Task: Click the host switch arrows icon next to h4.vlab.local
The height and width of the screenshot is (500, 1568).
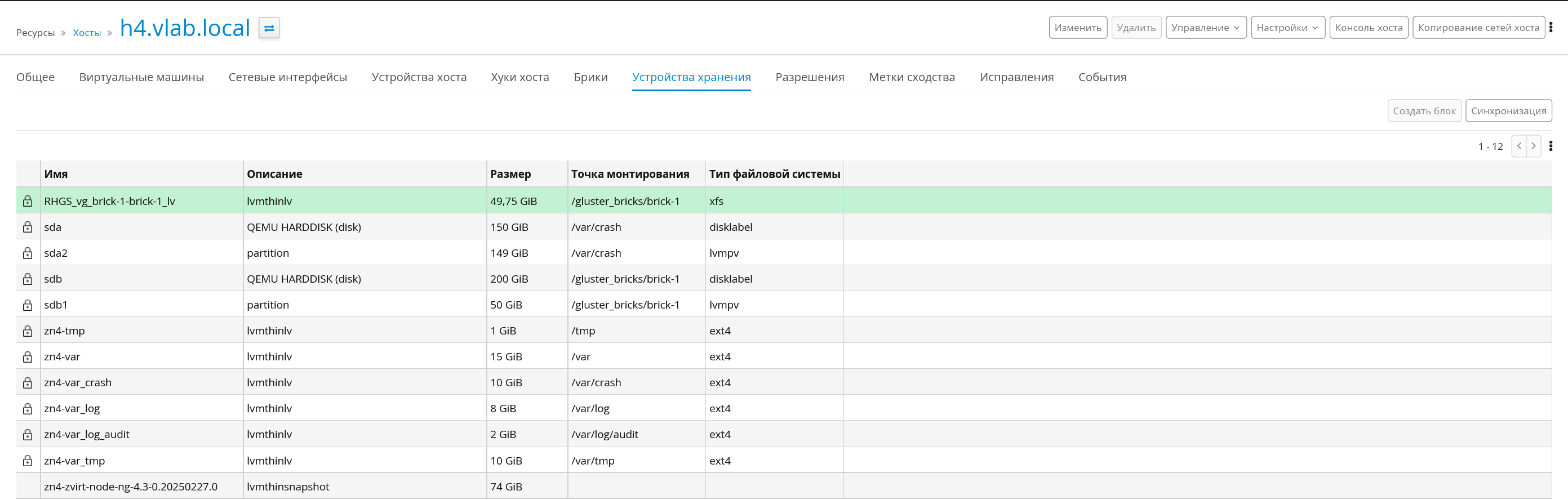Action: click(269, 28)
